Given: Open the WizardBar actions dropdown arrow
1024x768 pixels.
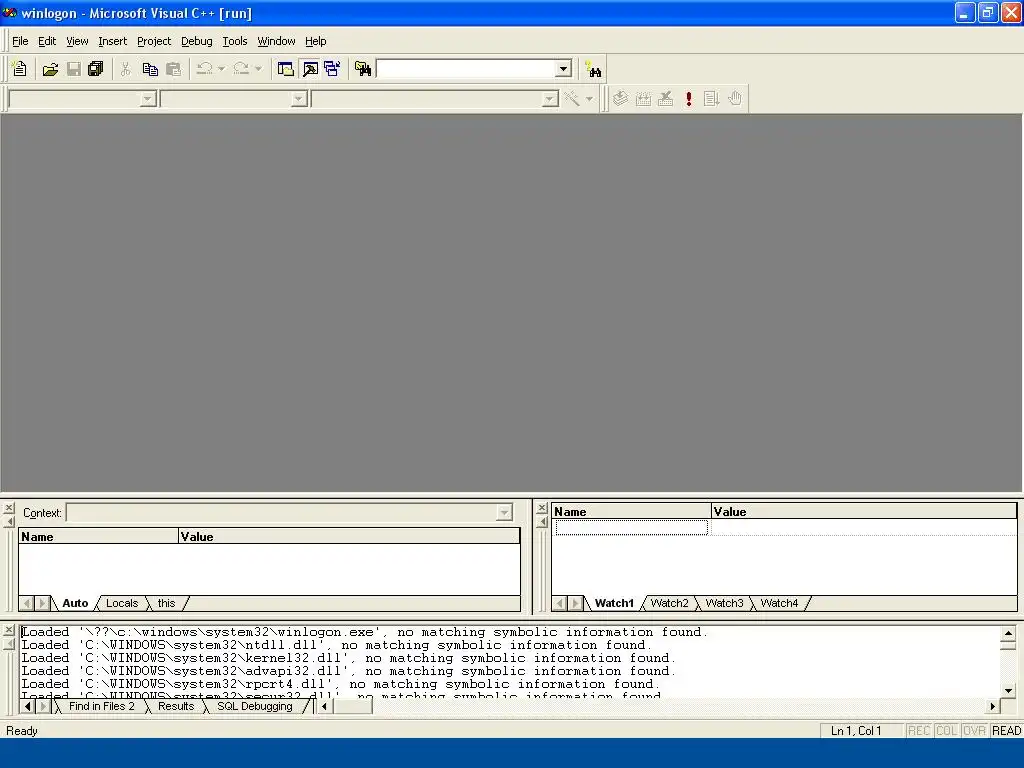Looking at the screenshot, I should [x=589, y=99].
